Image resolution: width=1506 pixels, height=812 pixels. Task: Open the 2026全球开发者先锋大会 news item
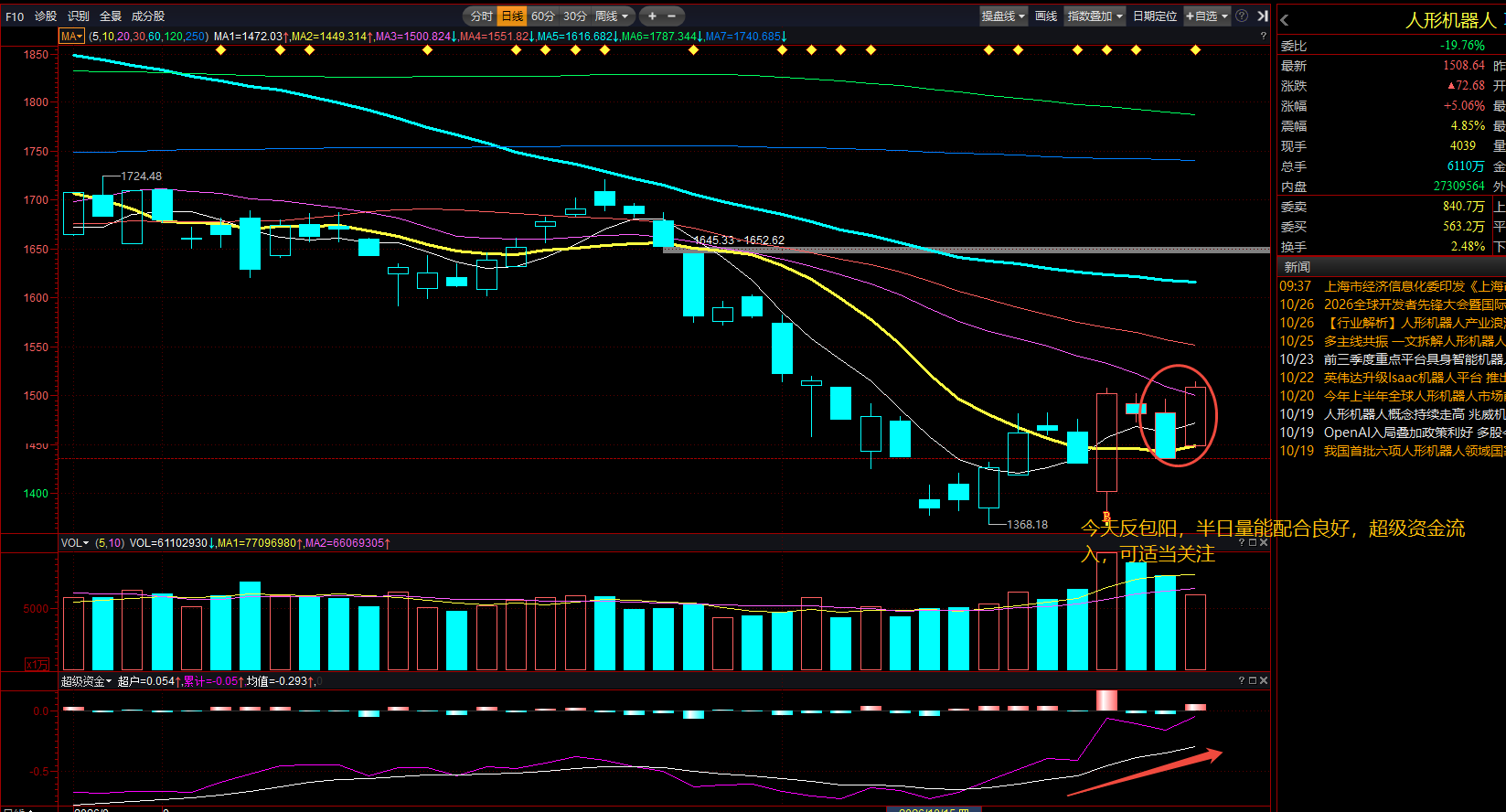[1392, 304]
